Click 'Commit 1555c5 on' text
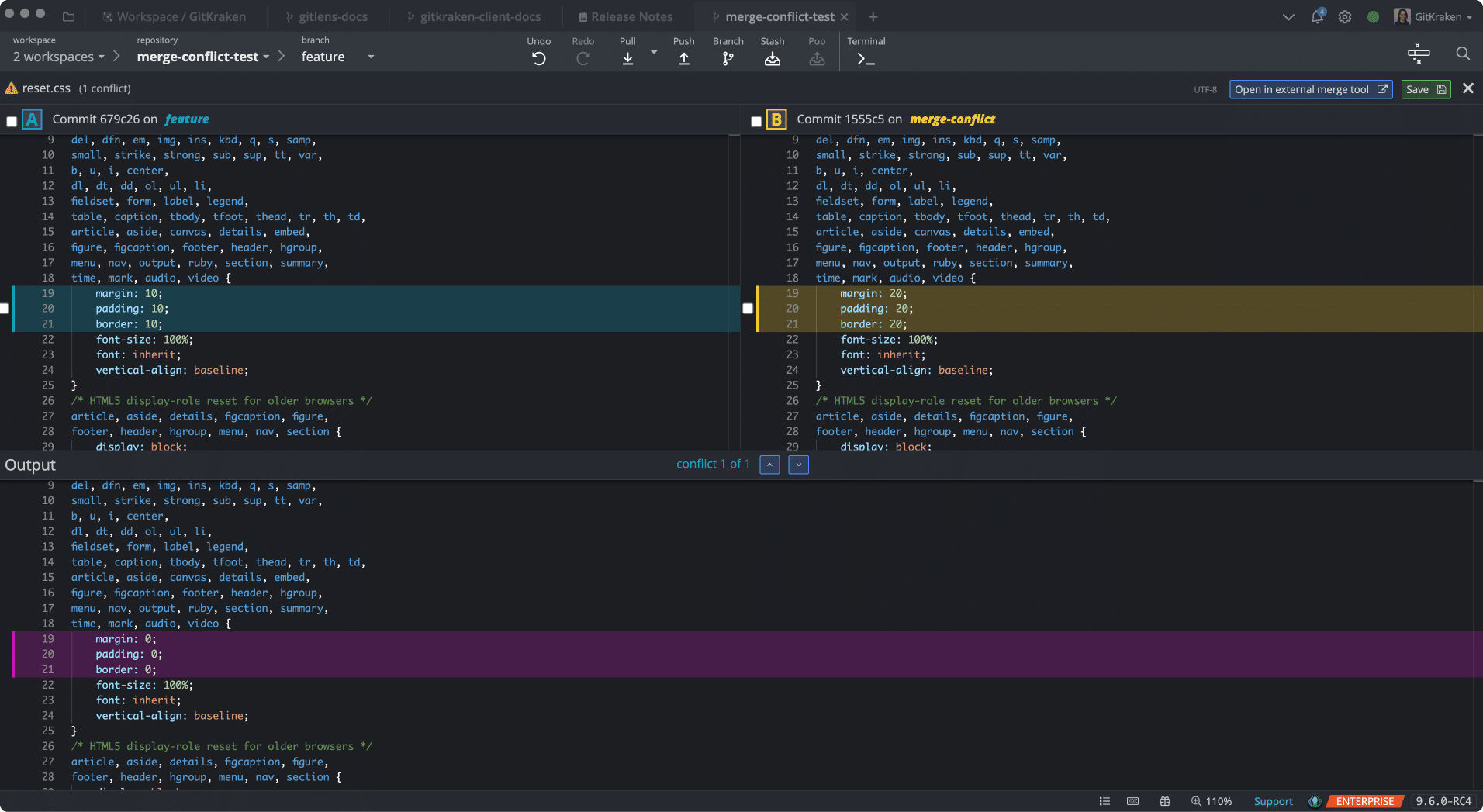Image resolution: width=1483 pixels, height=812 pixels. [849, 119]
